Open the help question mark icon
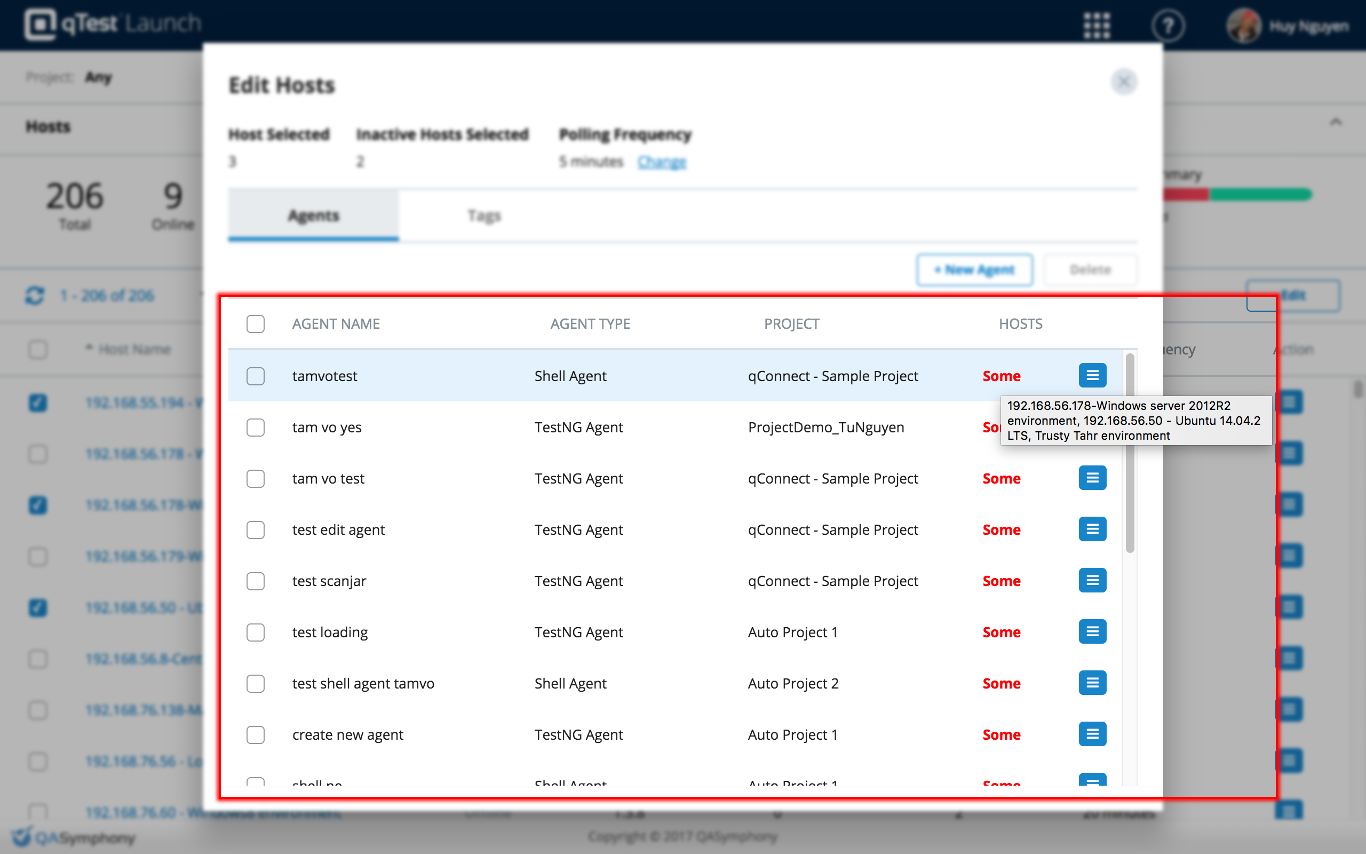This screenshot has width=1366, height=854. [1167, 25]
